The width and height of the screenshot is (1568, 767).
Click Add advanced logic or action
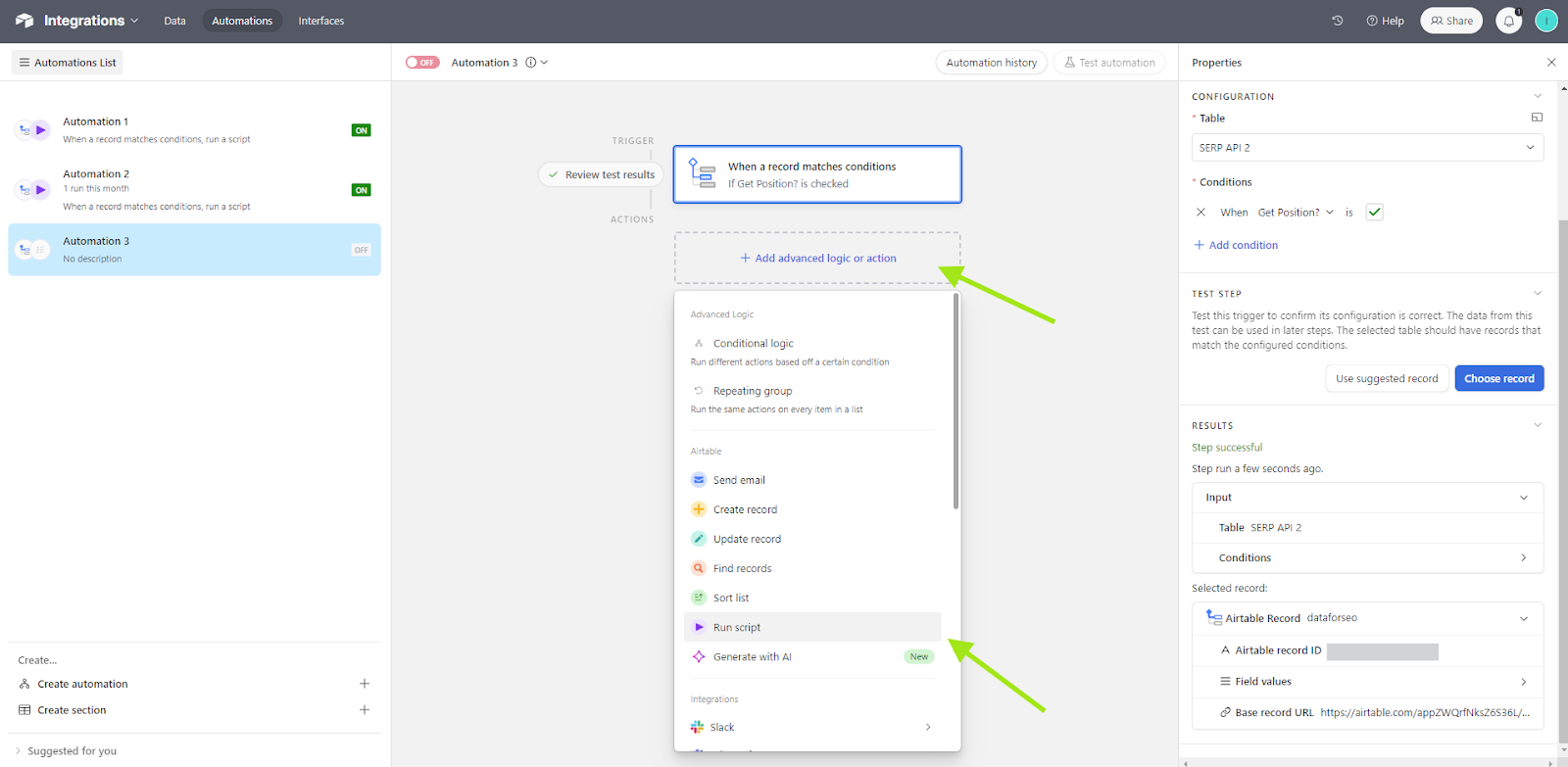coord(817,259)
